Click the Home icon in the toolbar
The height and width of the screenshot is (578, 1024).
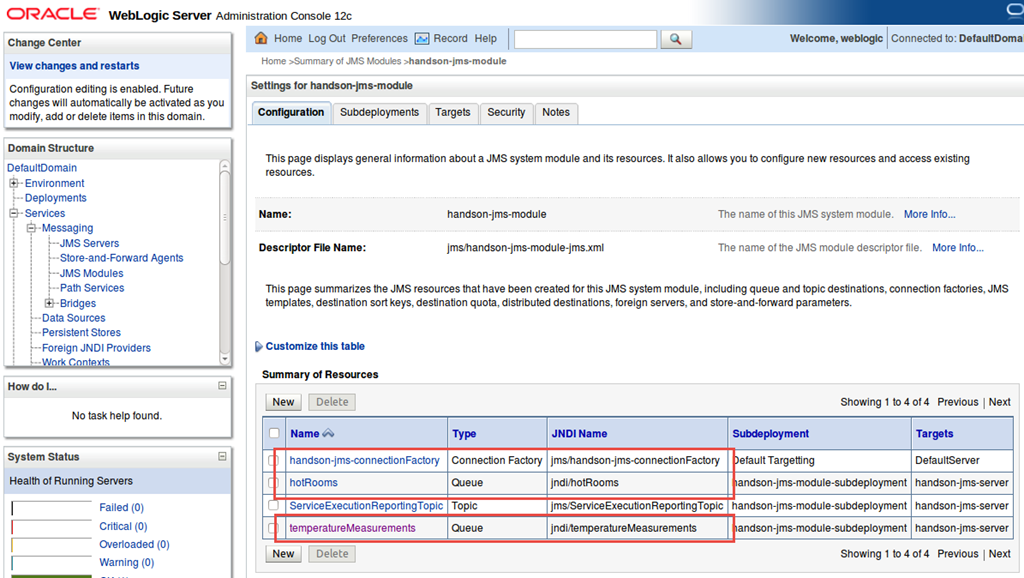262,39
